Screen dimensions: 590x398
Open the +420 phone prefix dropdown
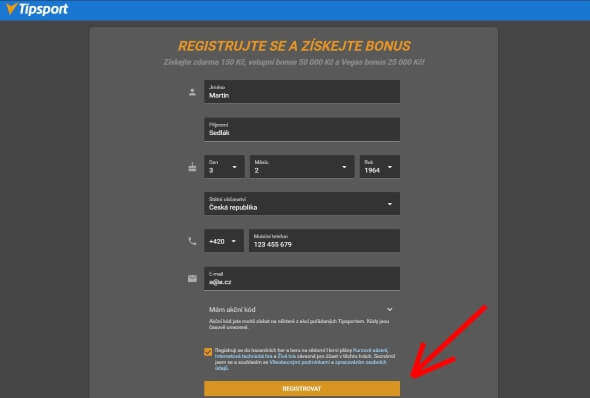224,241
